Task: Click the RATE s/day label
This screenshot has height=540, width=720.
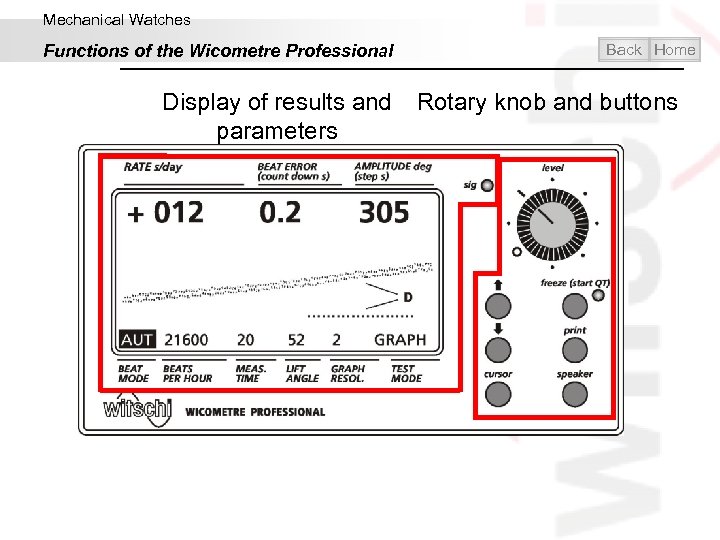Action: click(153, 167)
